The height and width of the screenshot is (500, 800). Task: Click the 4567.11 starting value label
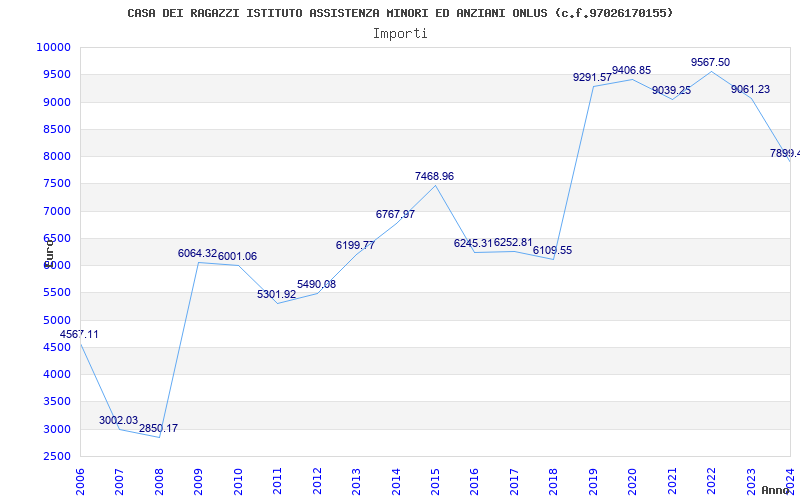pyautogui.click(x=79, y=335)
